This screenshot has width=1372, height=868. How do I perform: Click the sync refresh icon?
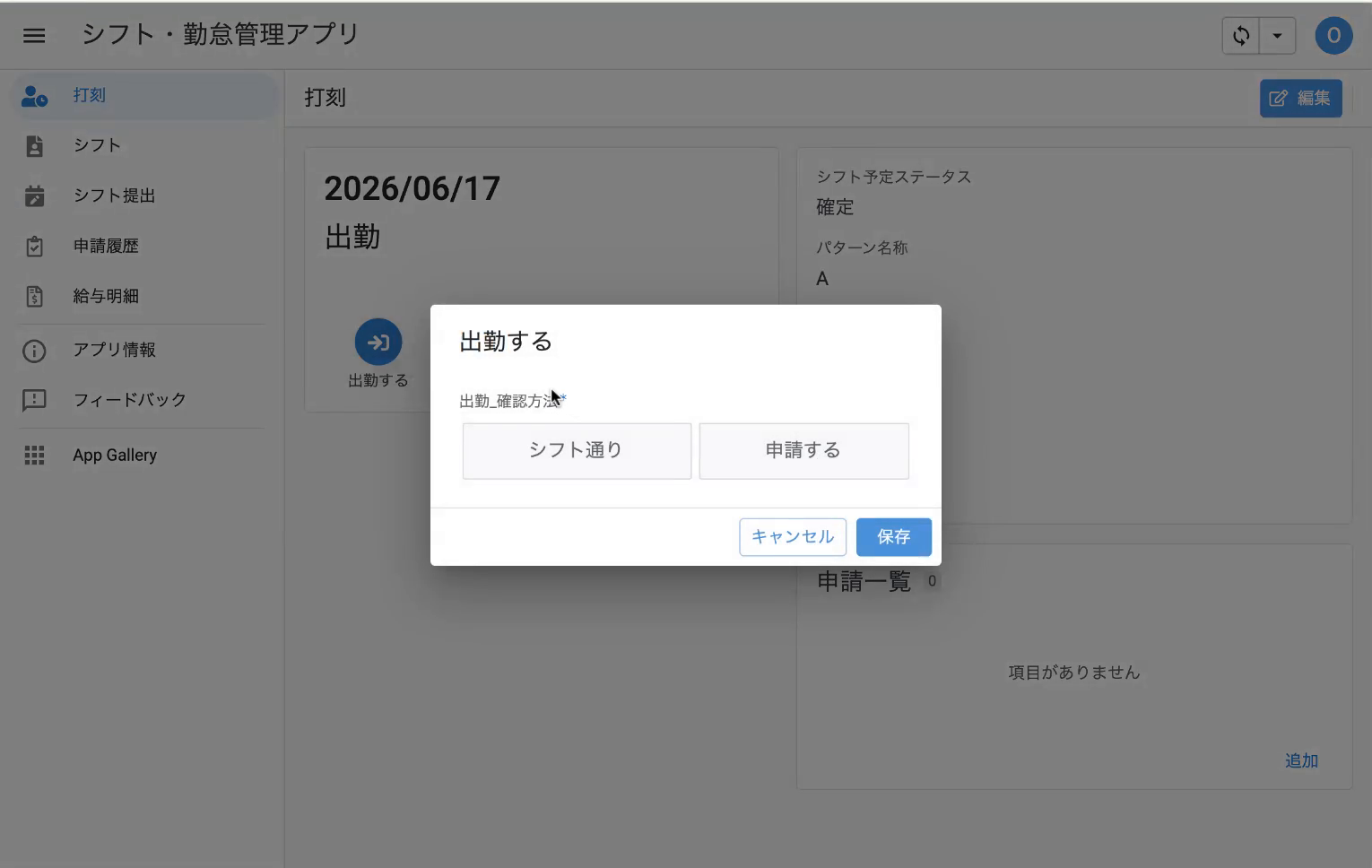coord(1241,36)
